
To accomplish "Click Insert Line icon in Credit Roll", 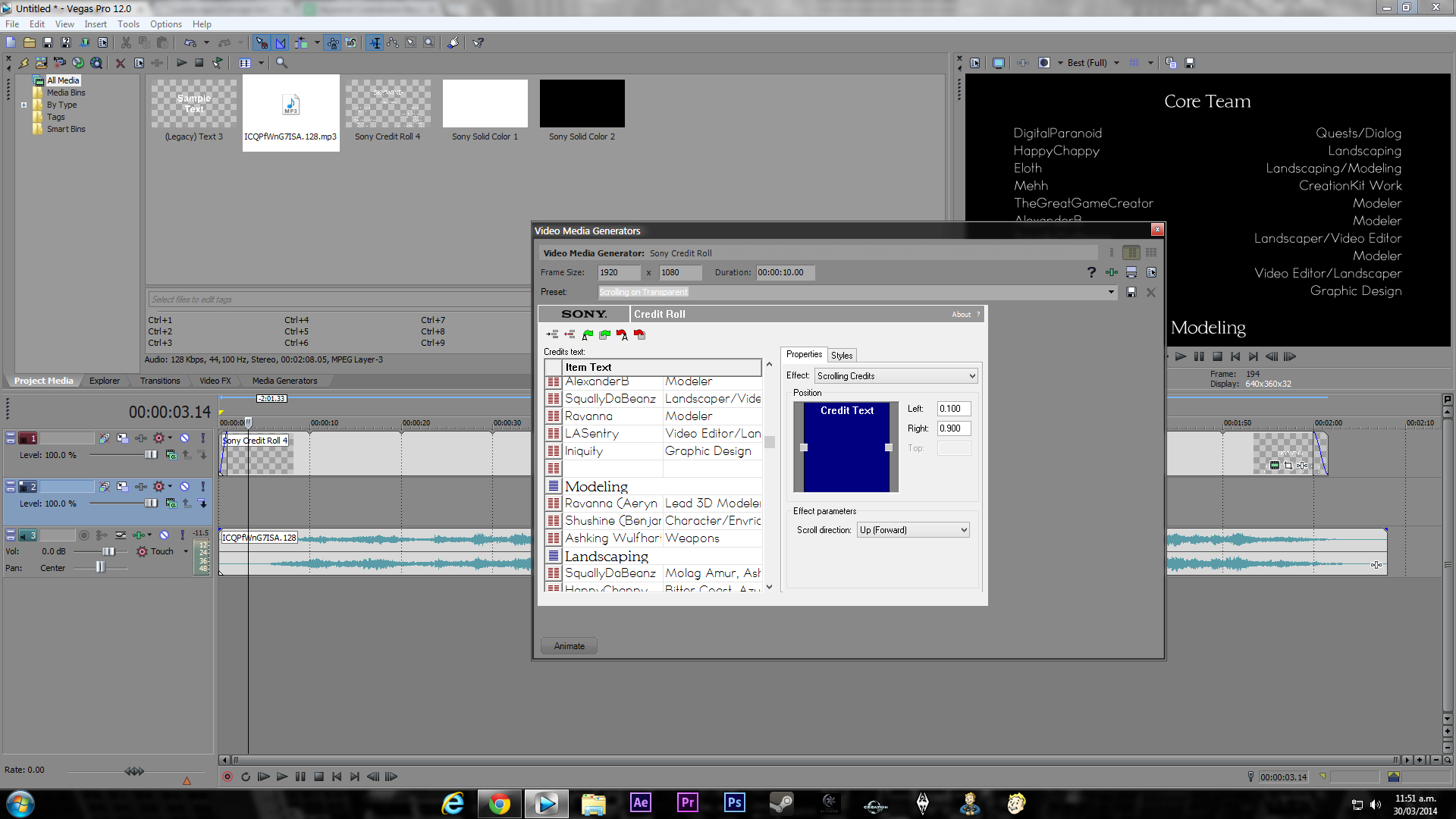I will click(x=552, y=334).
